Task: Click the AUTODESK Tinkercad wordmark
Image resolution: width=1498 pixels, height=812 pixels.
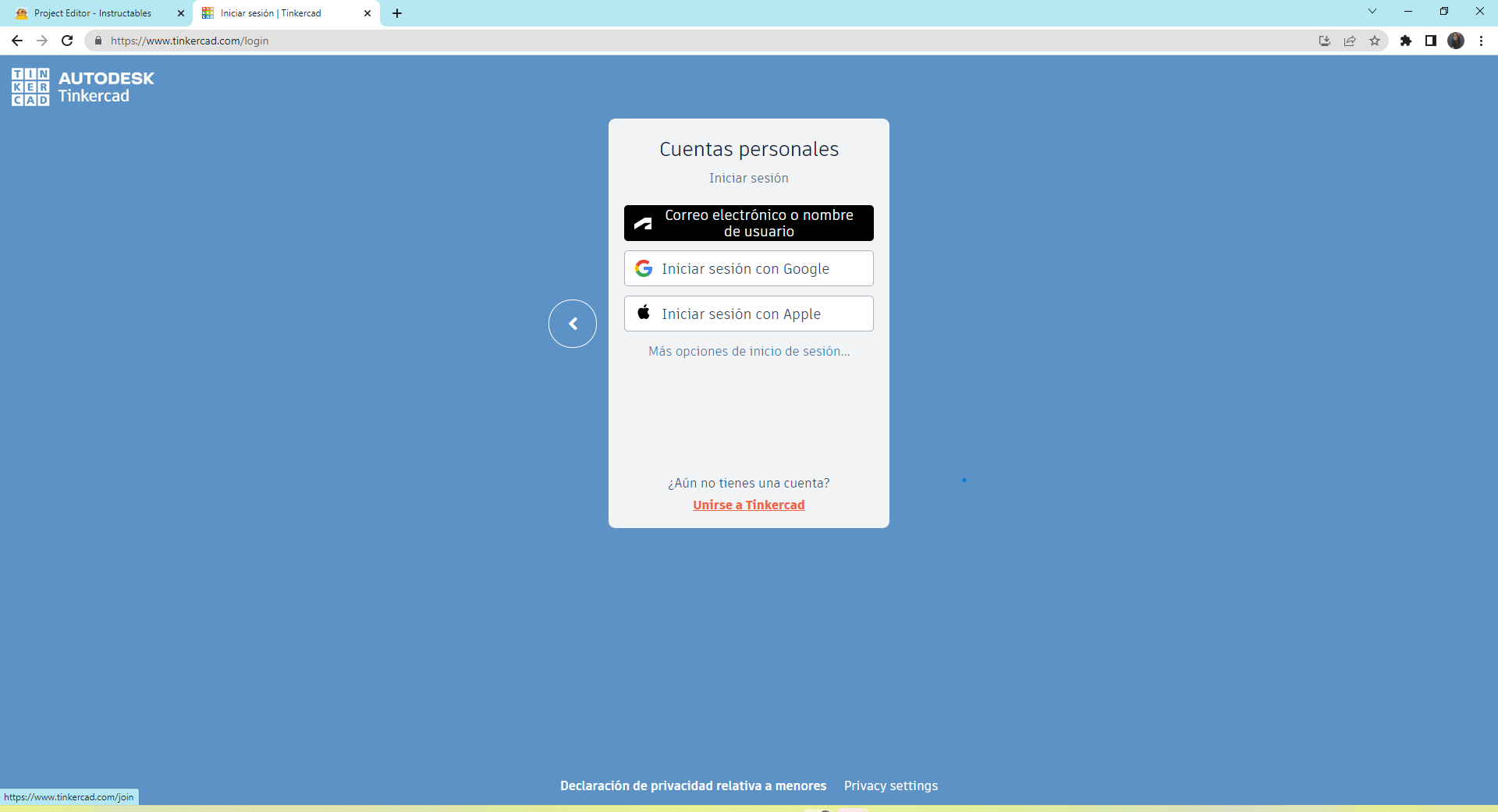Action: coord(106,87)
